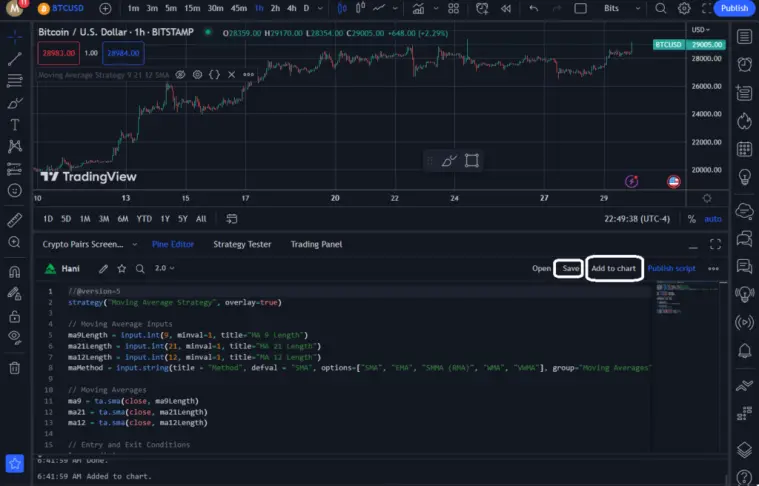759x486 pixels.
Task: Expand the Crypto Pairs Screener dropdown
Action: click(135, 244)
